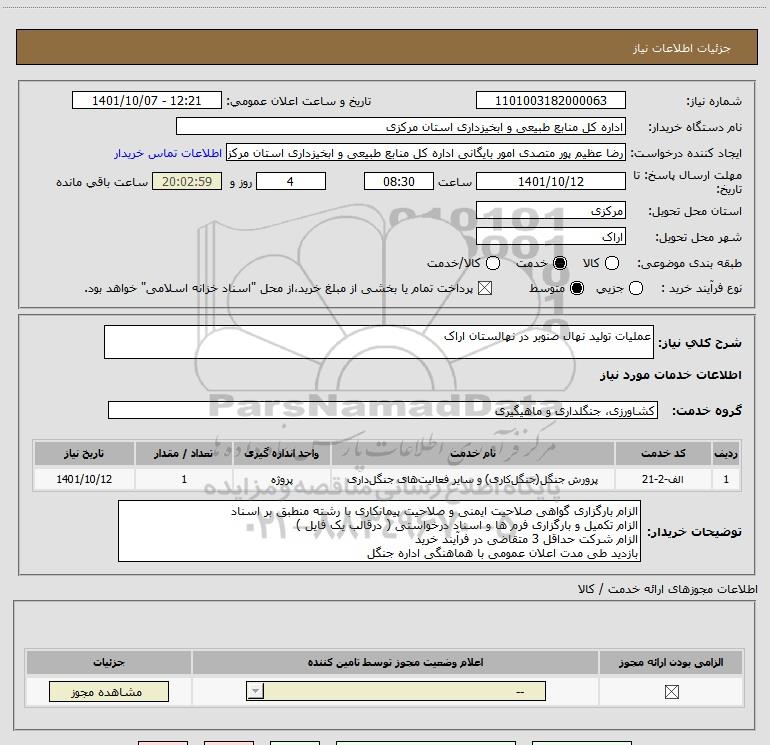Click request creator field رضا عظیم پور
Image resolution: width=770 pixels, height=745 pixels.
425,153
